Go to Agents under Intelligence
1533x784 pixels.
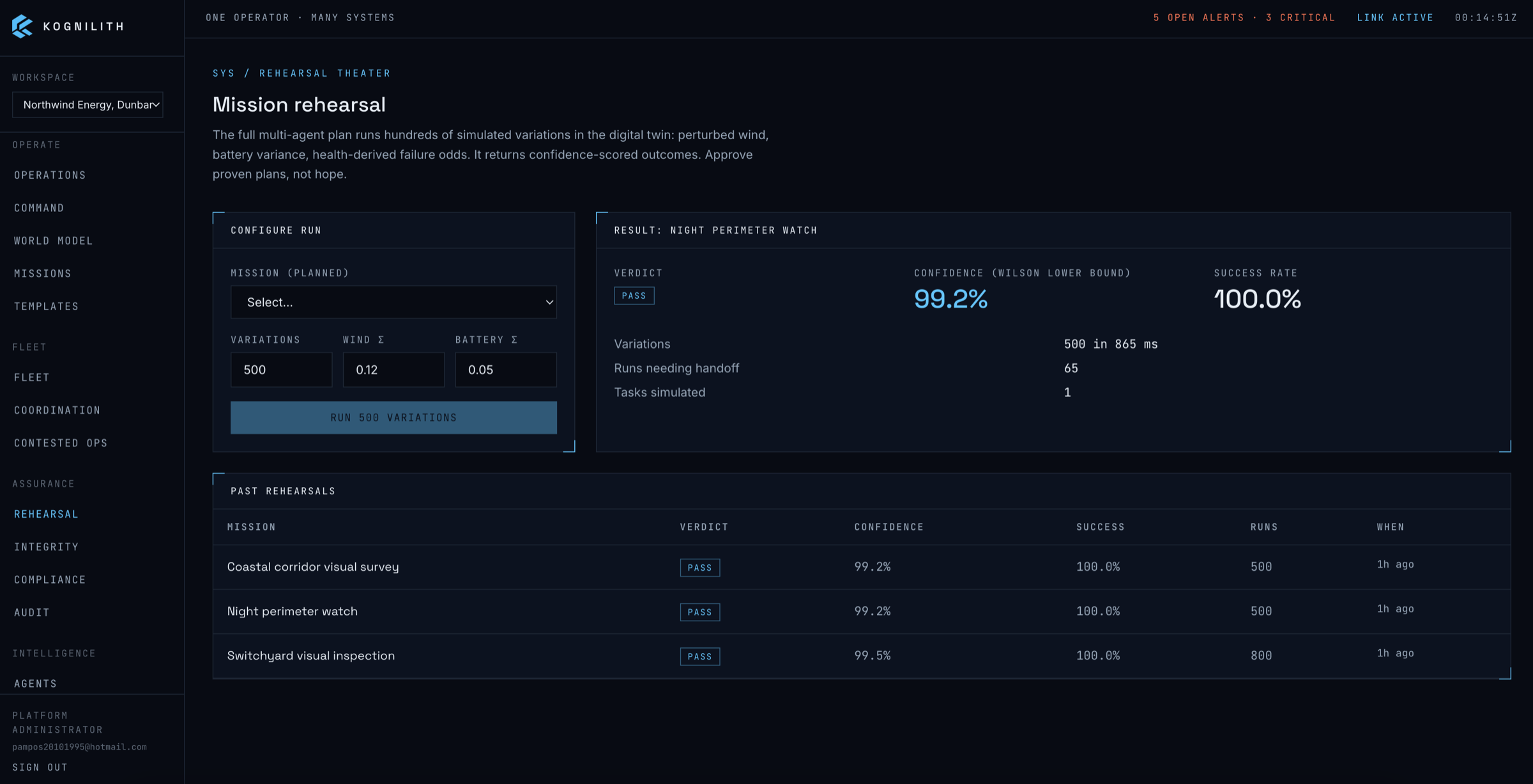tap(36, 683)
